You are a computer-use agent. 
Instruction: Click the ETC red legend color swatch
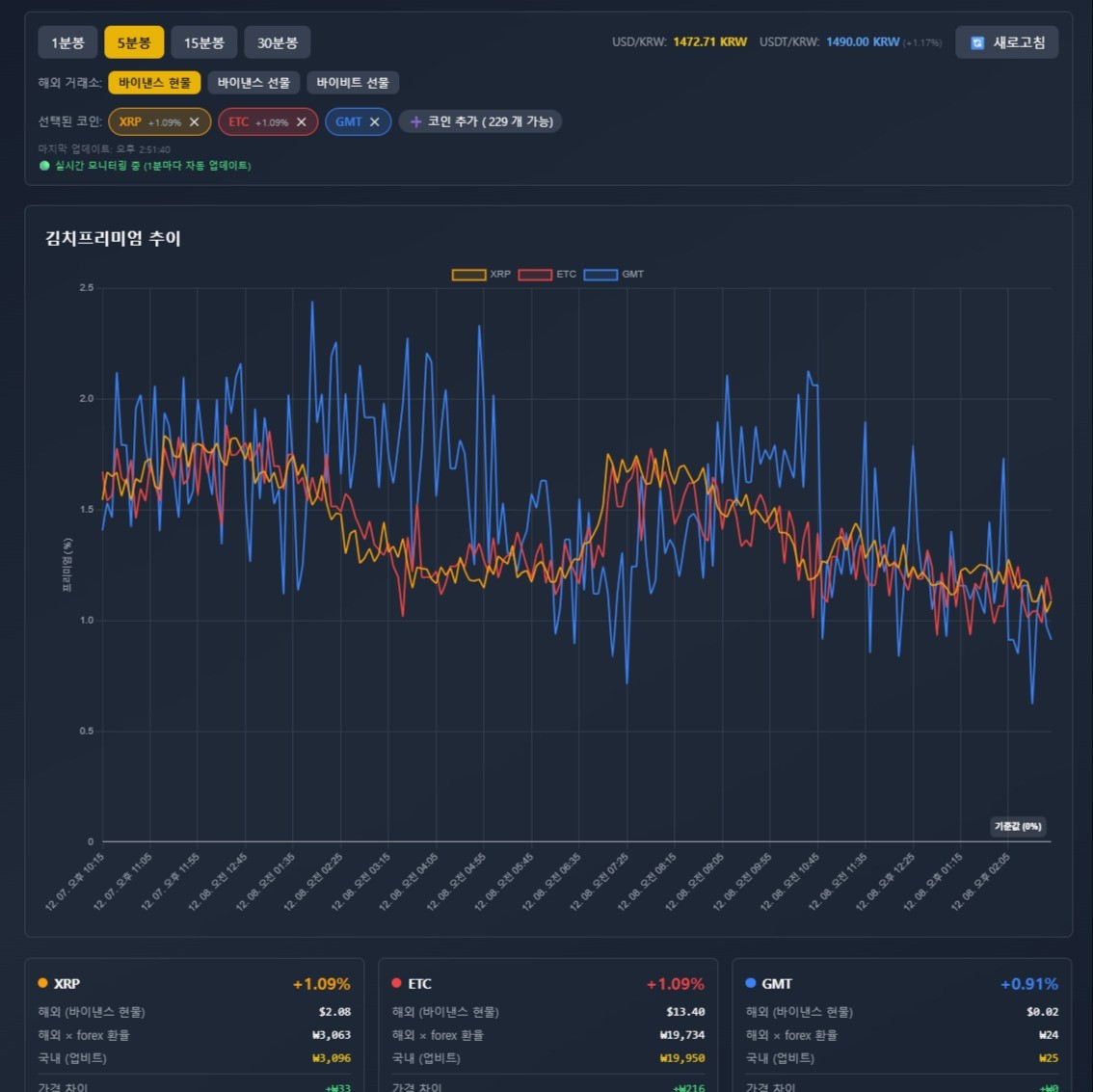[534, 274]
